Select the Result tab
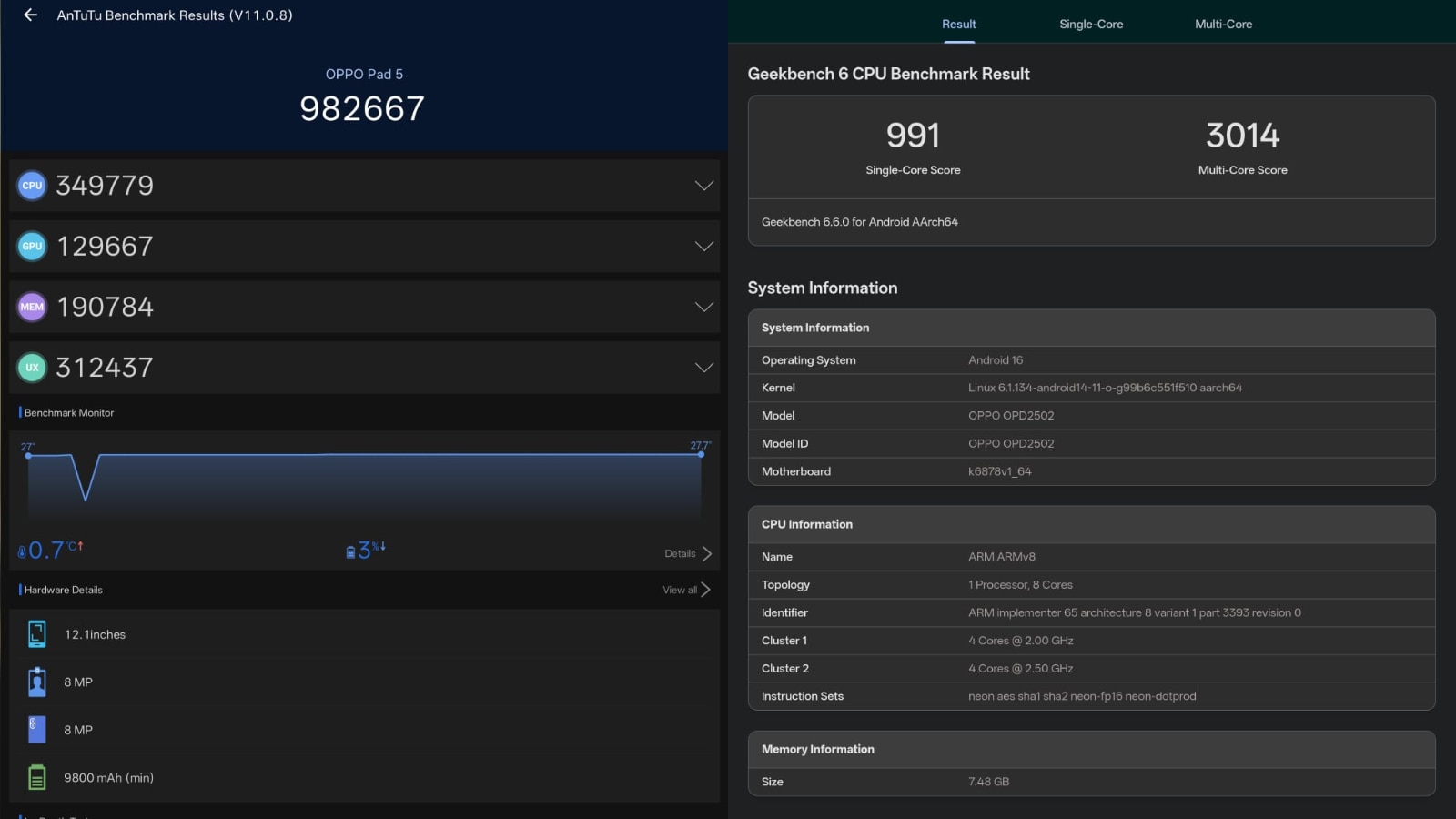Screen dimensions: 1456x819 (x=958, y=25)
